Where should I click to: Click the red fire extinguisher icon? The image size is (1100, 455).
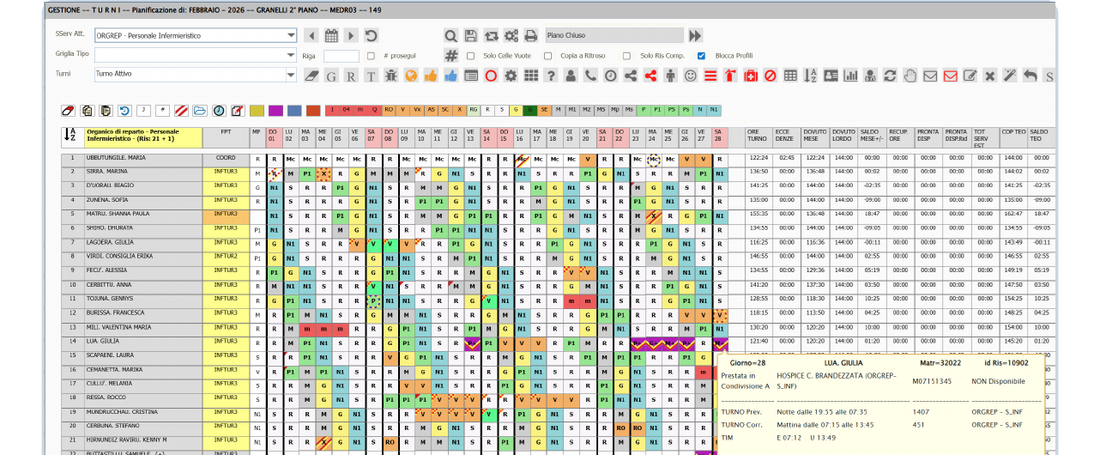pyautogui.click(x=730, y=76)
